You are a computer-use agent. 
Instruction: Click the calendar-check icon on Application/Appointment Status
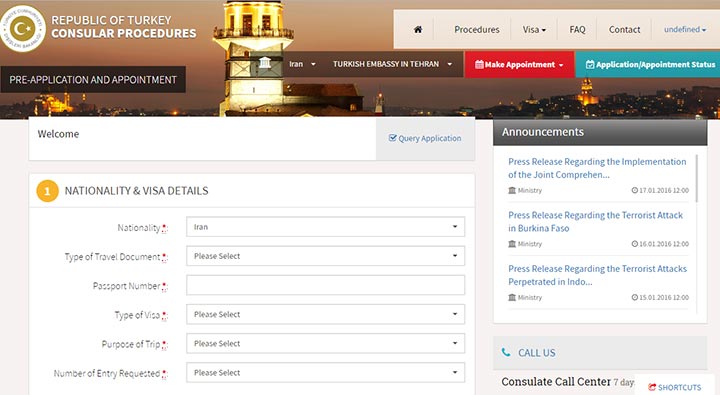590,64
